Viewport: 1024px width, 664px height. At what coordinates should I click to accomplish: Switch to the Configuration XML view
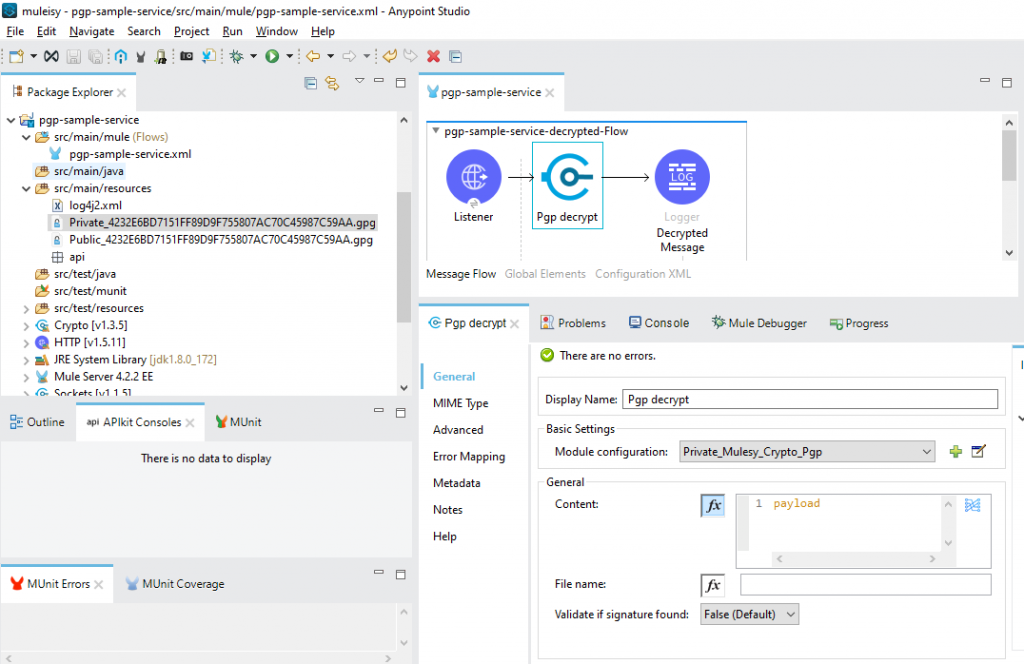coord(643,273)
